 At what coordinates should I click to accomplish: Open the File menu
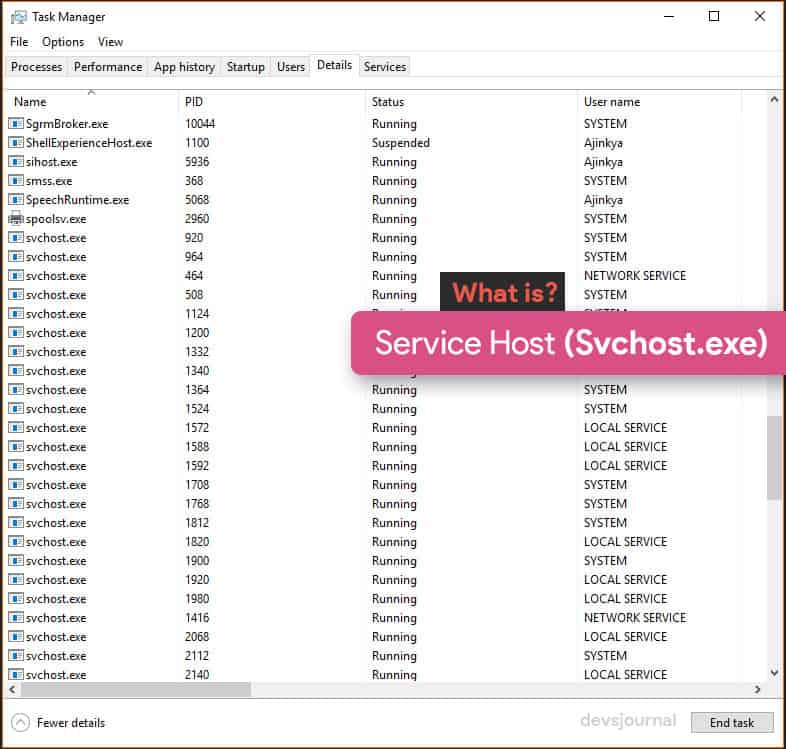pyautogui.click(x=19, y=42)
